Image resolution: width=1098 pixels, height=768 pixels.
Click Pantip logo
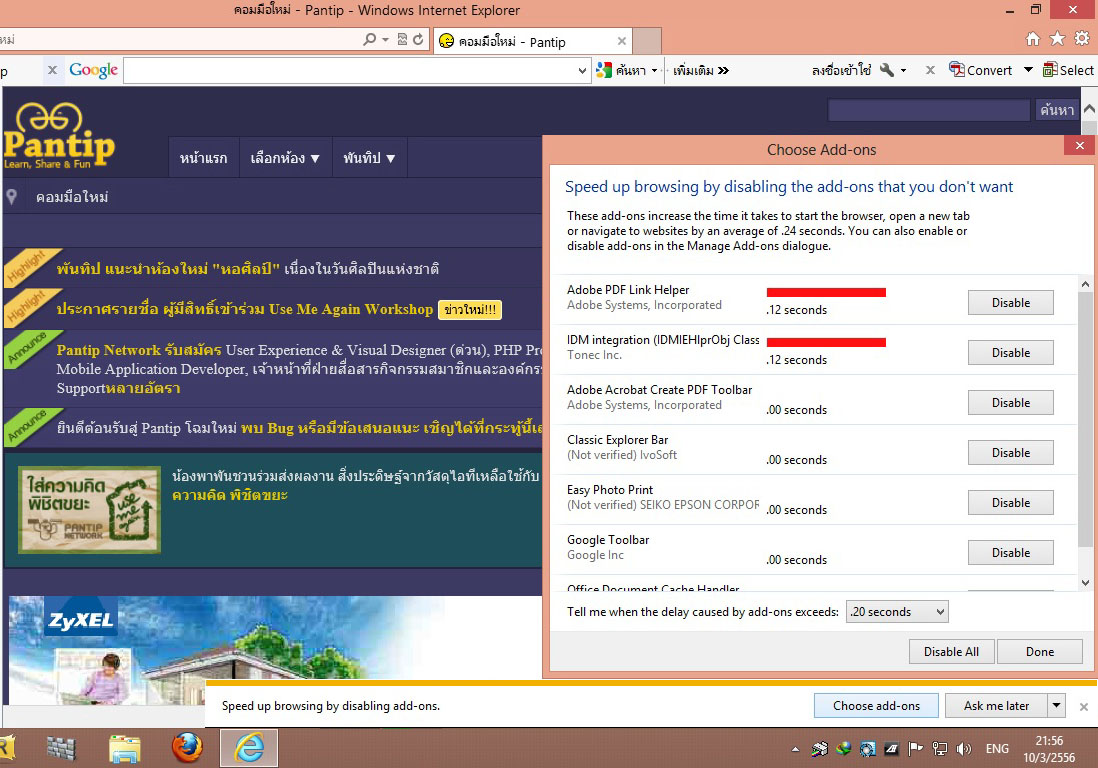(60, 136)
